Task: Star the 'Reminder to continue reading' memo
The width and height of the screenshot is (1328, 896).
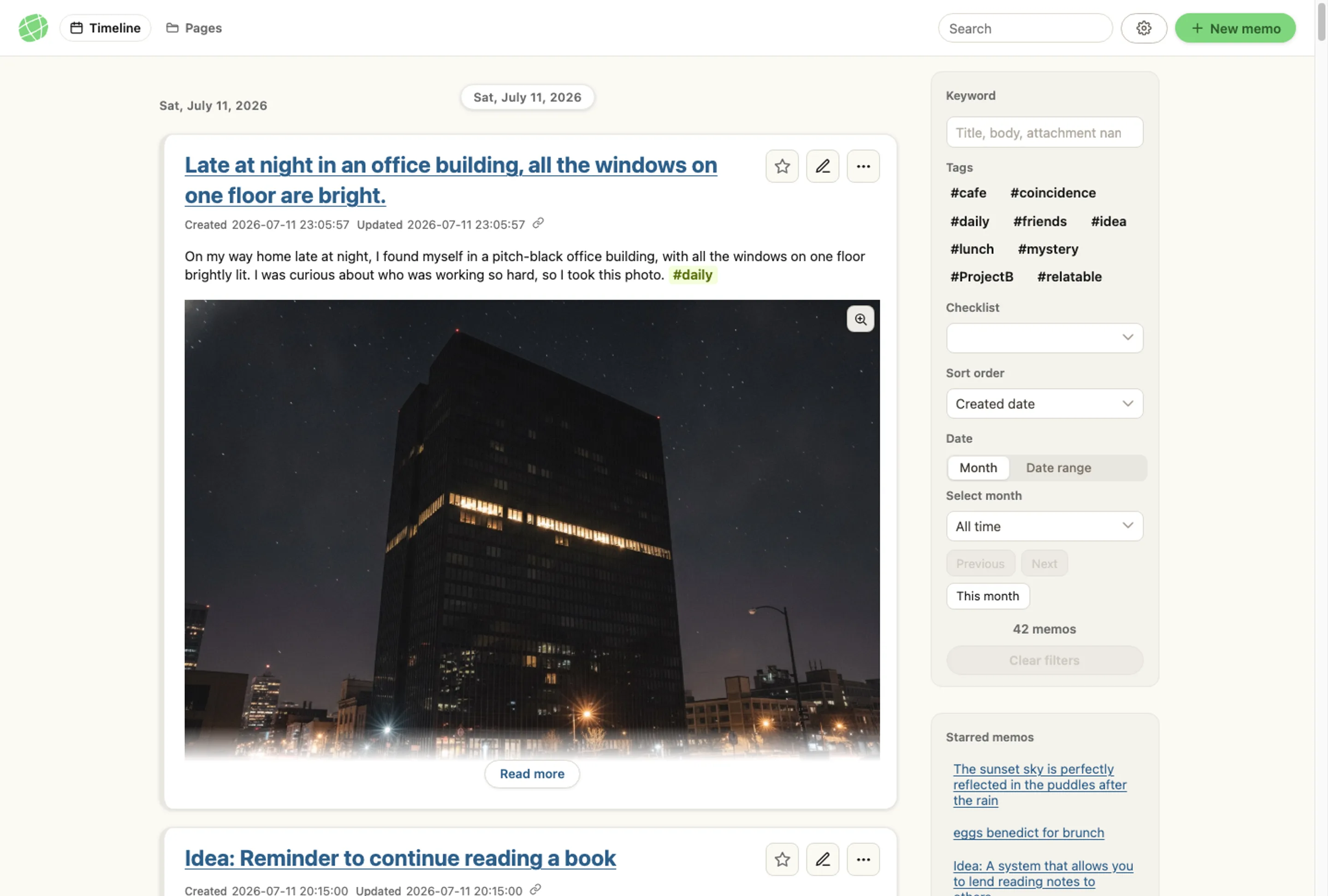Action: pyautogui.click(x=782, y=860)
